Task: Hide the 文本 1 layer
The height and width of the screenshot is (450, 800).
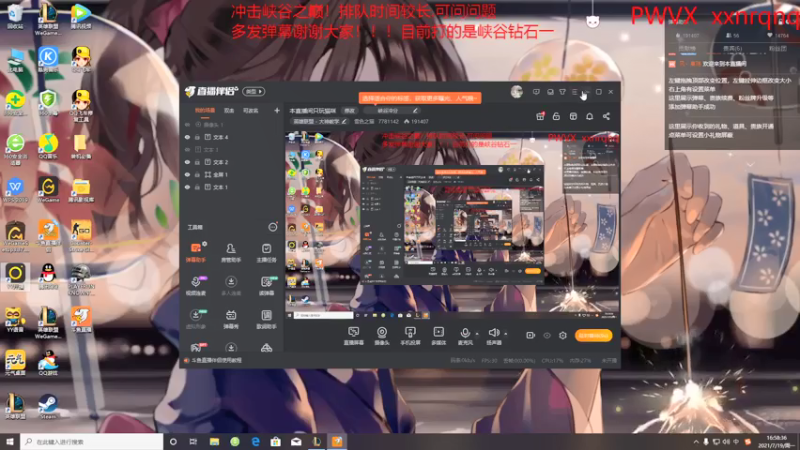Action: click(187, 187)
